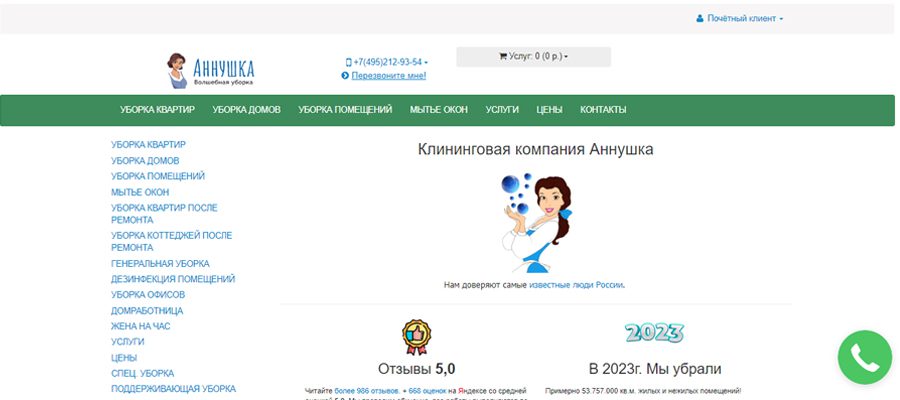The height and width of the screenshot is (400, 900).
Task: Select sidebar link ПОДДЕРЖИВАЮЩАЯ УБОРКА
Action: pyautogui.click(x=173, y=389)
